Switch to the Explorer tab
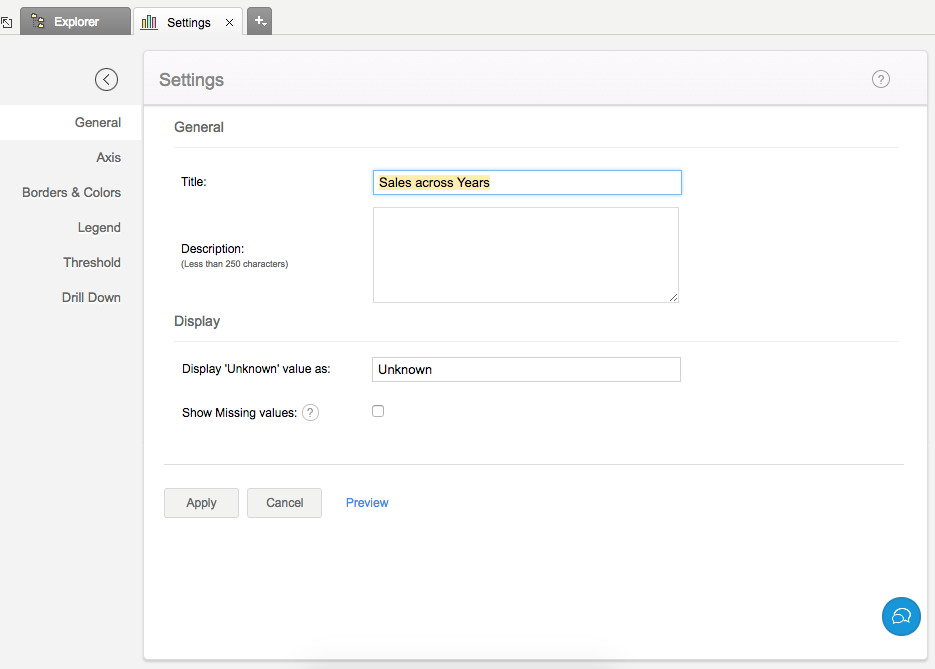 [76, 22]
